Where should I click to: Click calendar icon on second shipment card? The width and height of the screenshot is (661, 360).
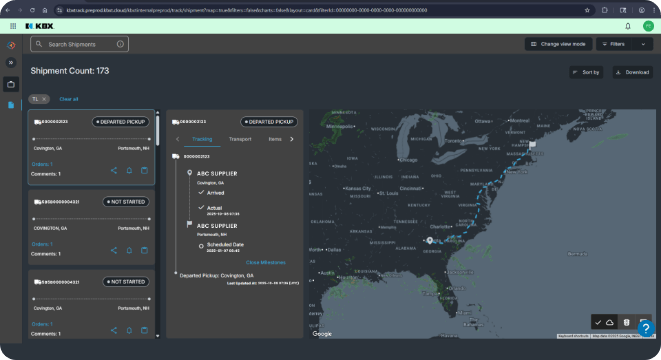(144, 250)
